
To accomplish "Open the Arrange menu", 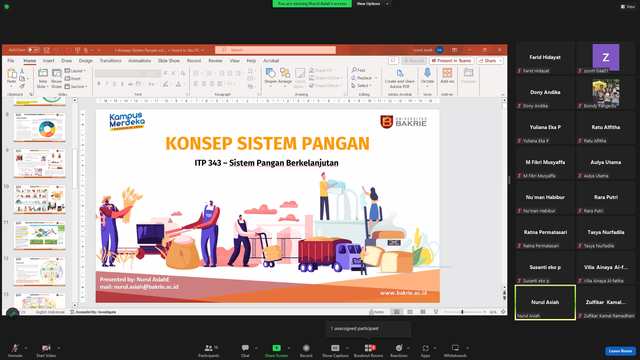I will pos(285,77).
